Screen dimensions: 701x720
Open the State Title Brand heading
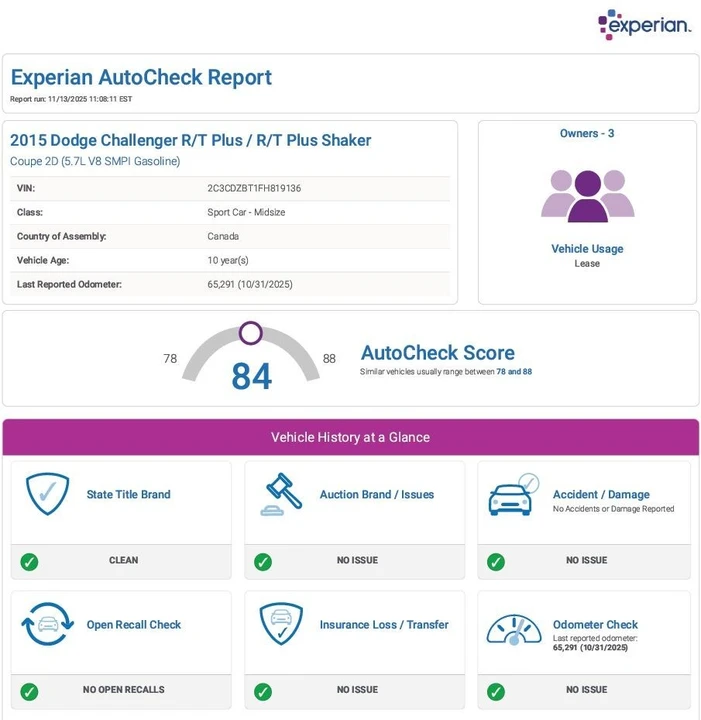129,495
